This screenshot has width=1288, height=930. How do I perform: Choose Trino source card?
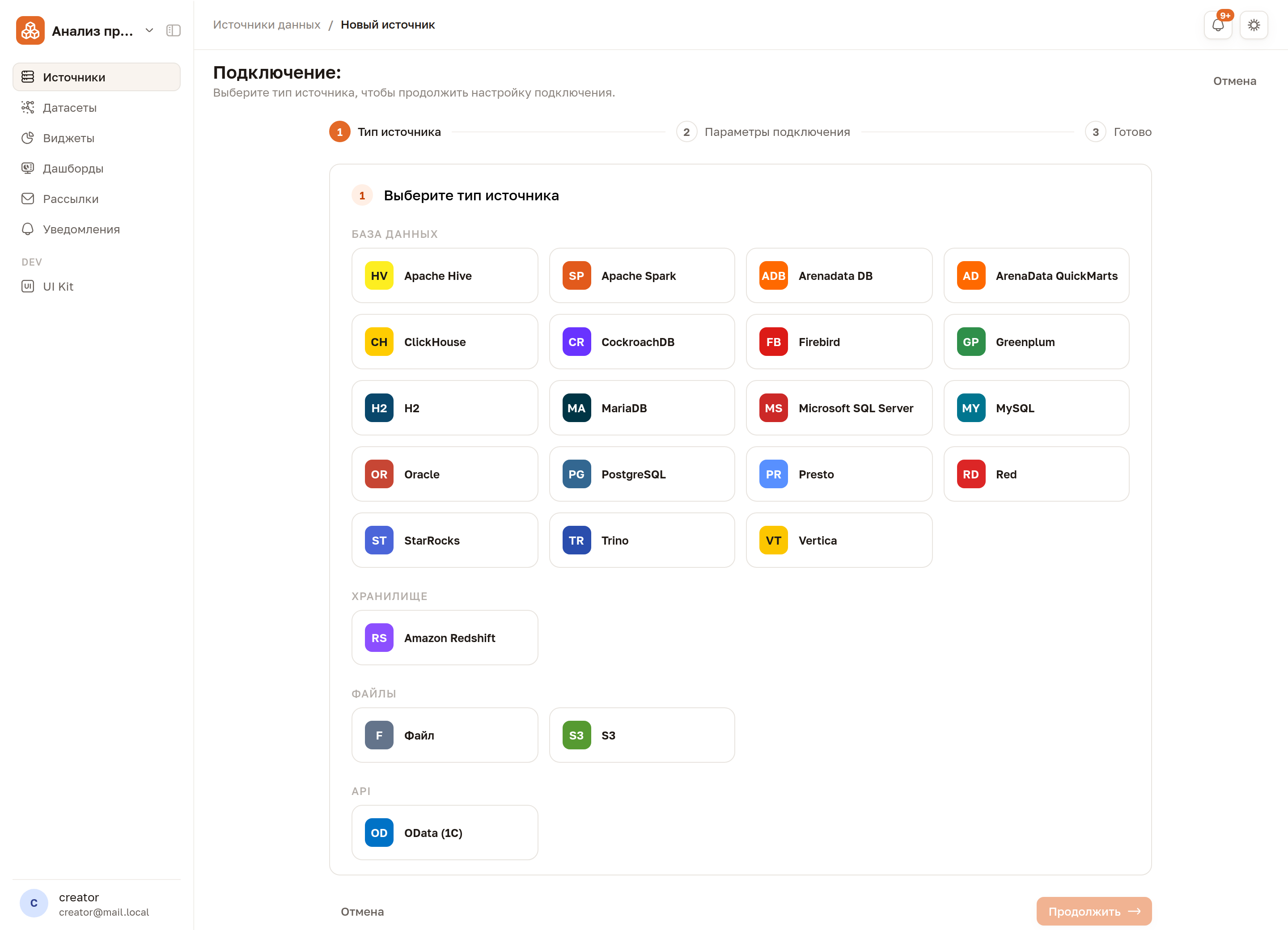(642, 540)
